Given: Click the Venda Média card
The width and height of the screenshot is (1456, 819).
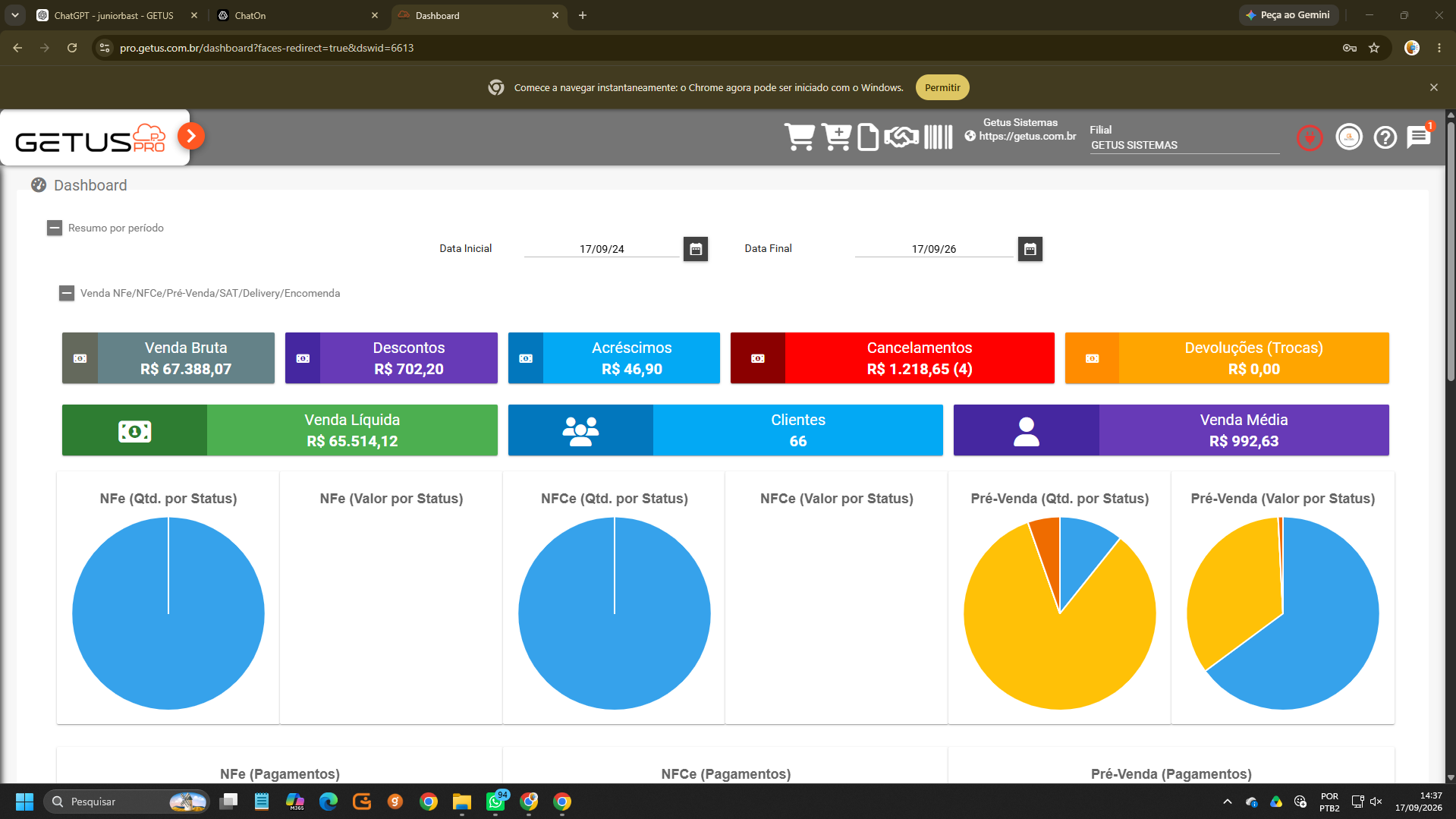Looking at the screenshot, I should 1171,430.
